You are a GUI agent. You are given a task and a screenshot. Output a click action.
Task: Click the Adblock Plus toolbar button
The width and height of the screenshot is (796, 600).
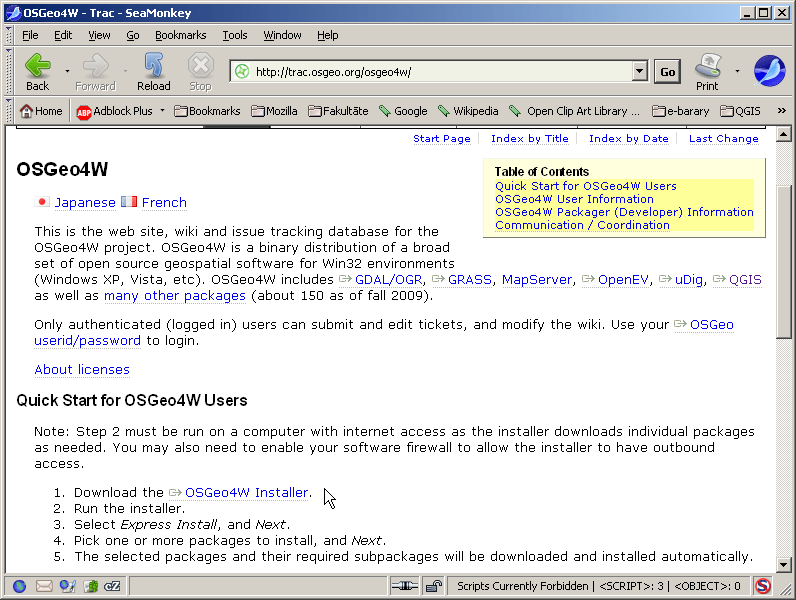[114, 111]
